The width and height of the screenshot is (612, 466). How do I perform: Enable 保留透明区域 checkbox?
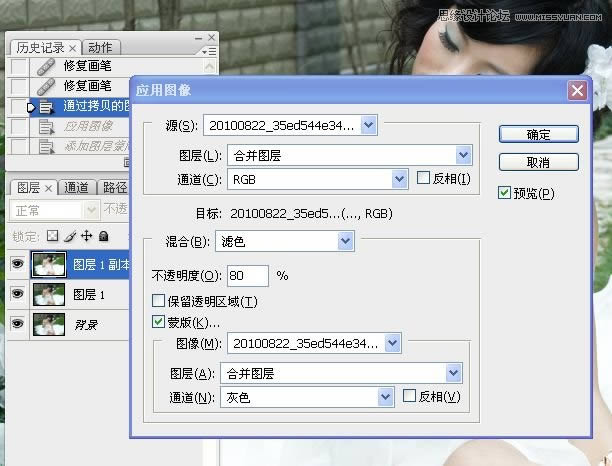pyautogui.click(x=158, y=301)
